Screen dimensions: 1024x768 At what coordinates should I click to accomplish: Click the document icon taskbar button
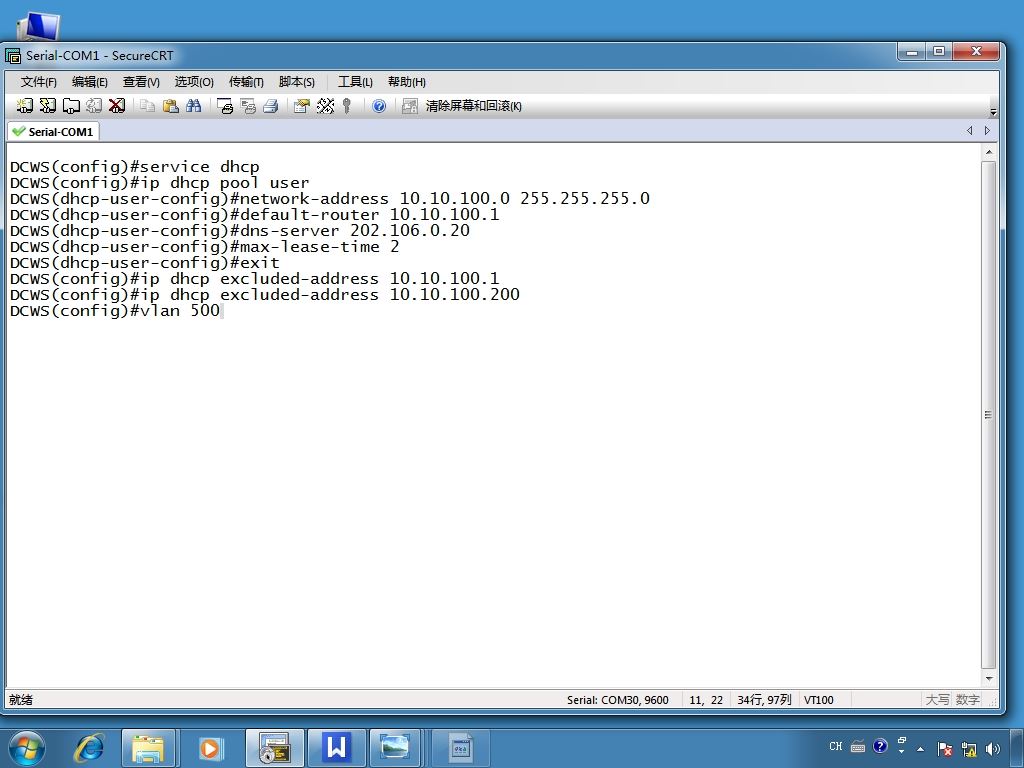460,748
